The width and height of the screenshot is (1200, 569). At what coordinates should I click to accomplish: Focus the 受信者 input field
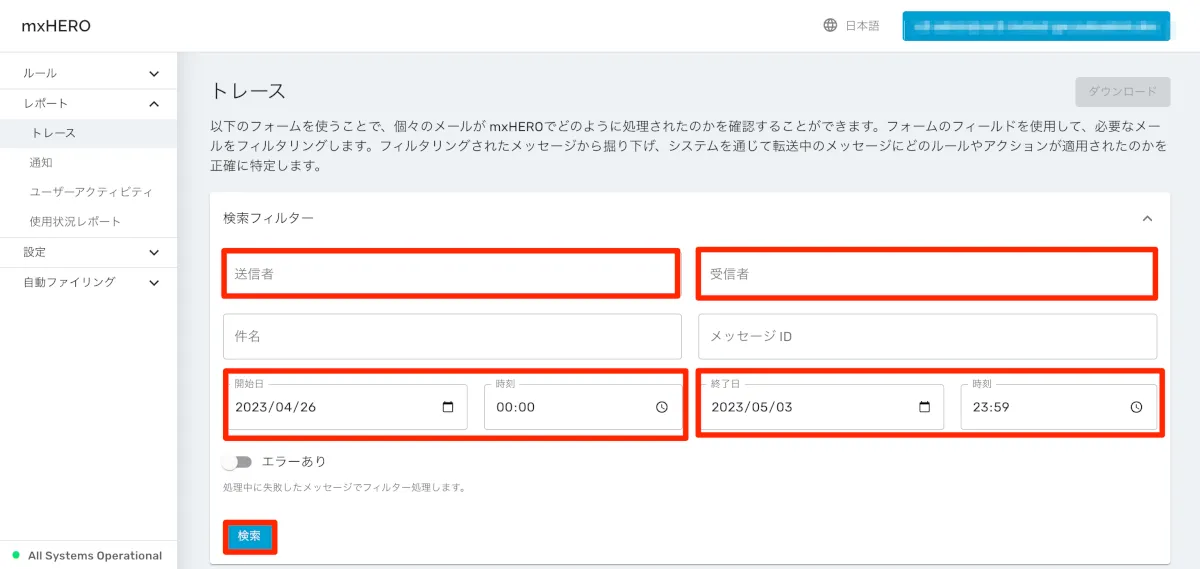[927, 273]
